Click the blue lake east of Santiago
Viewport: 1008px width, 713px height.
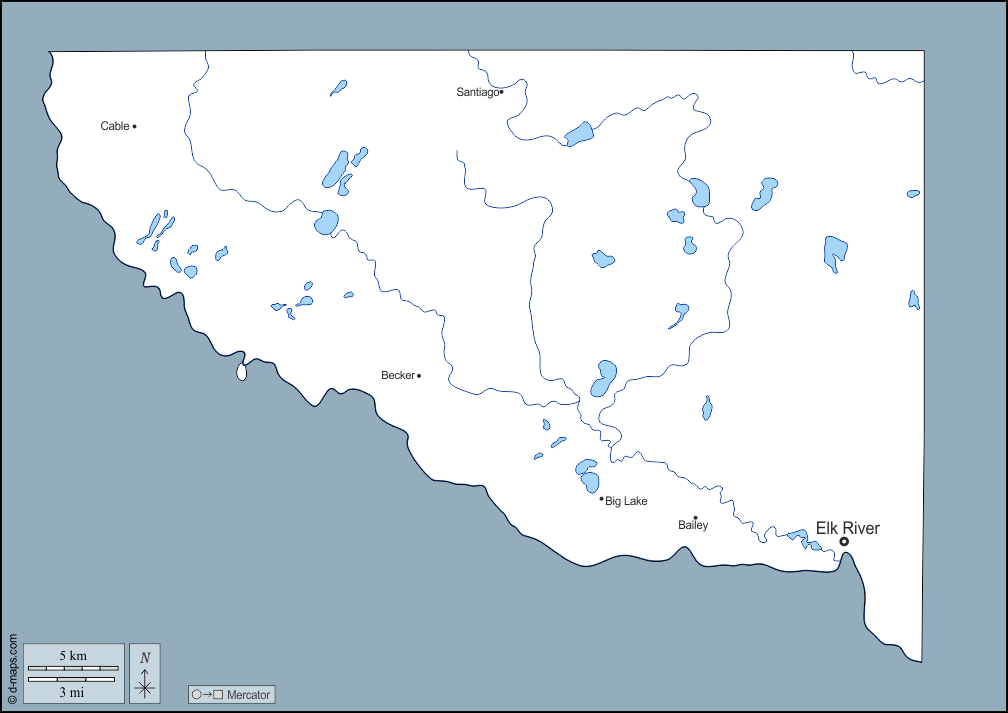point(579,134)
